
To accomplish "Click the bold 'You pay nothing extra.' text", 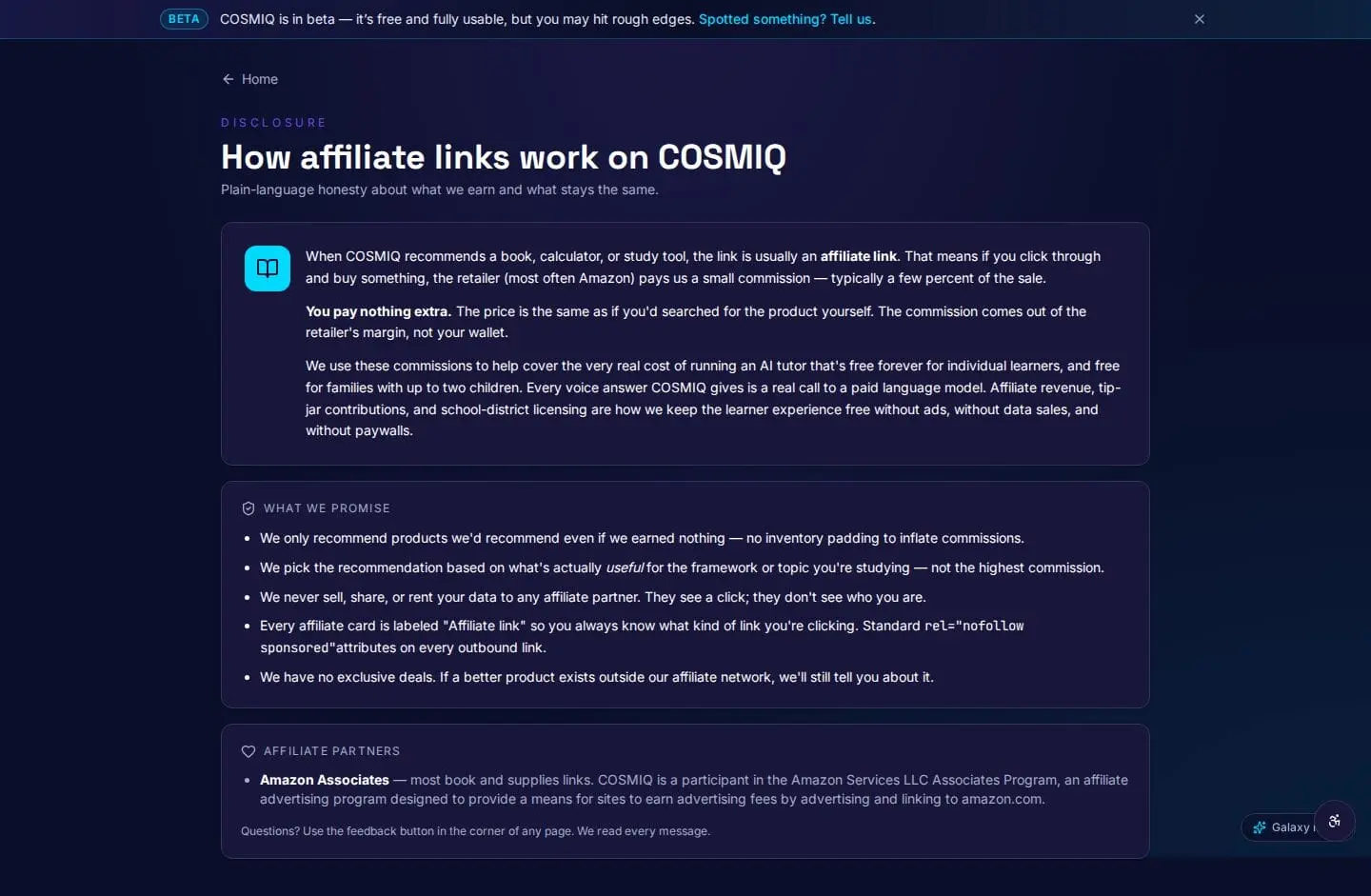I will (378, 311).
